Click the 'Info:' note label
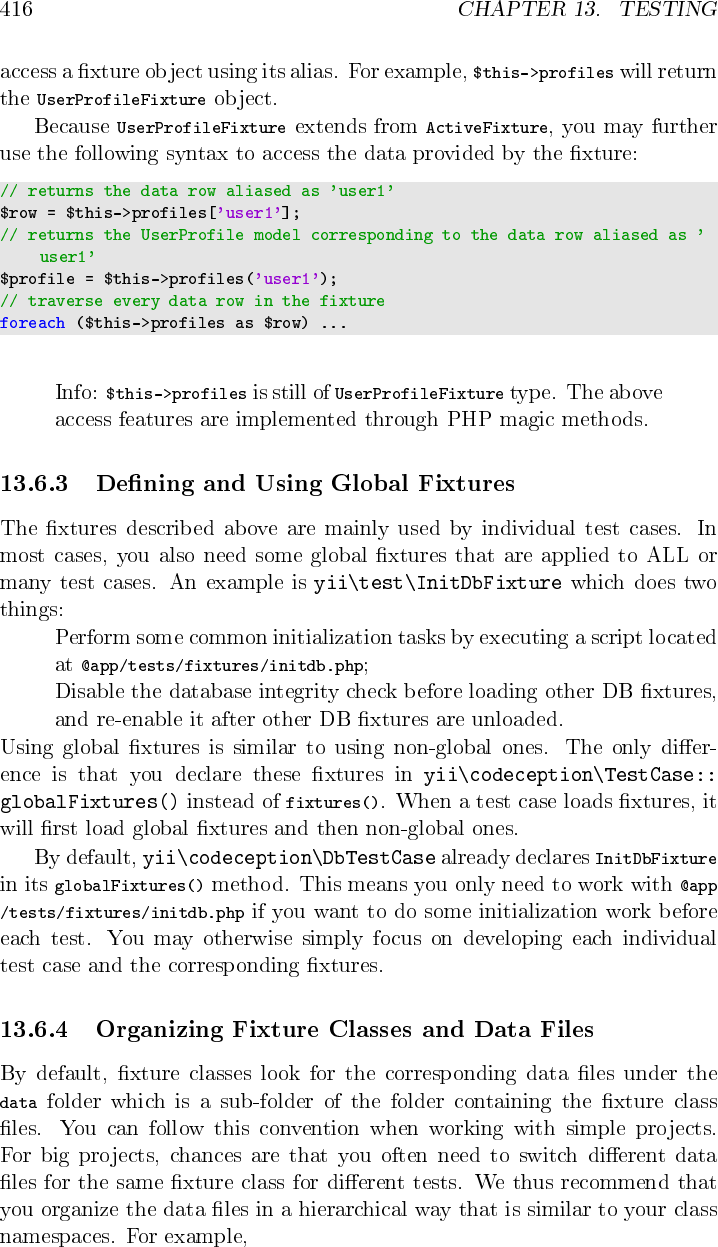Screen dimensions: 718x1247 click(x=77, y=393)
